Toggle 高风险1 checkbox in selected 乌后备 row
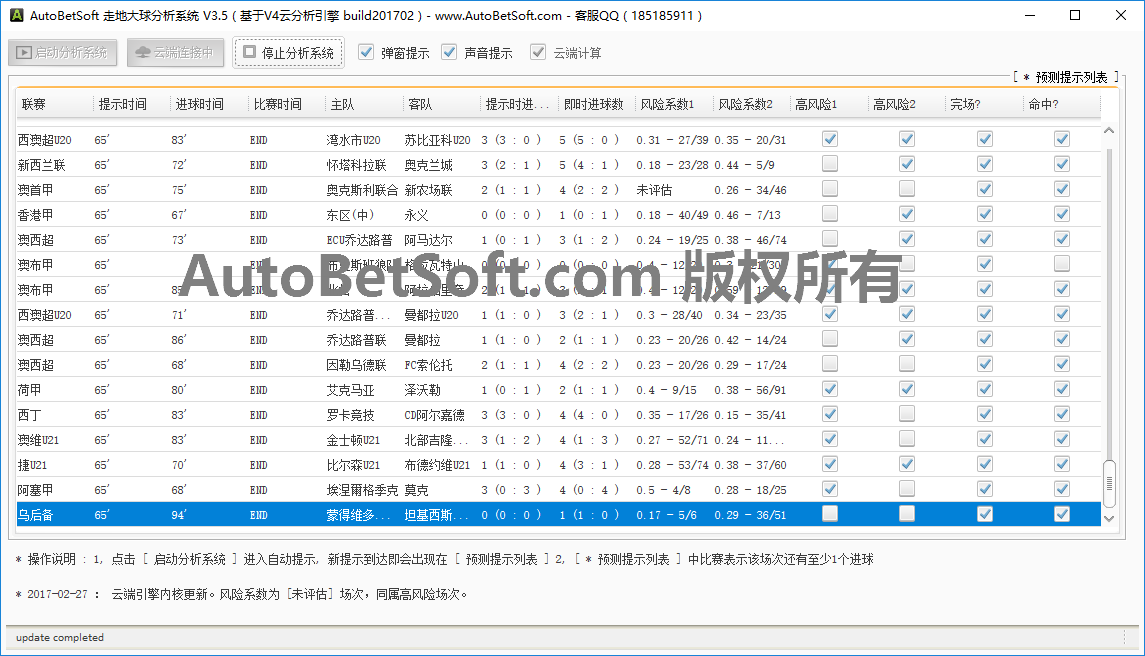The height and width of the screenshot is (656, 1145). pos(830,514)
